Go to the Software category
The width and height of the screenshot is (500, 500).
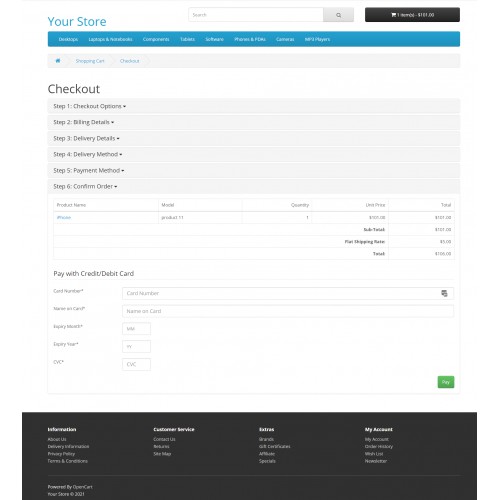pyautogui.click(x=214, y=39)
